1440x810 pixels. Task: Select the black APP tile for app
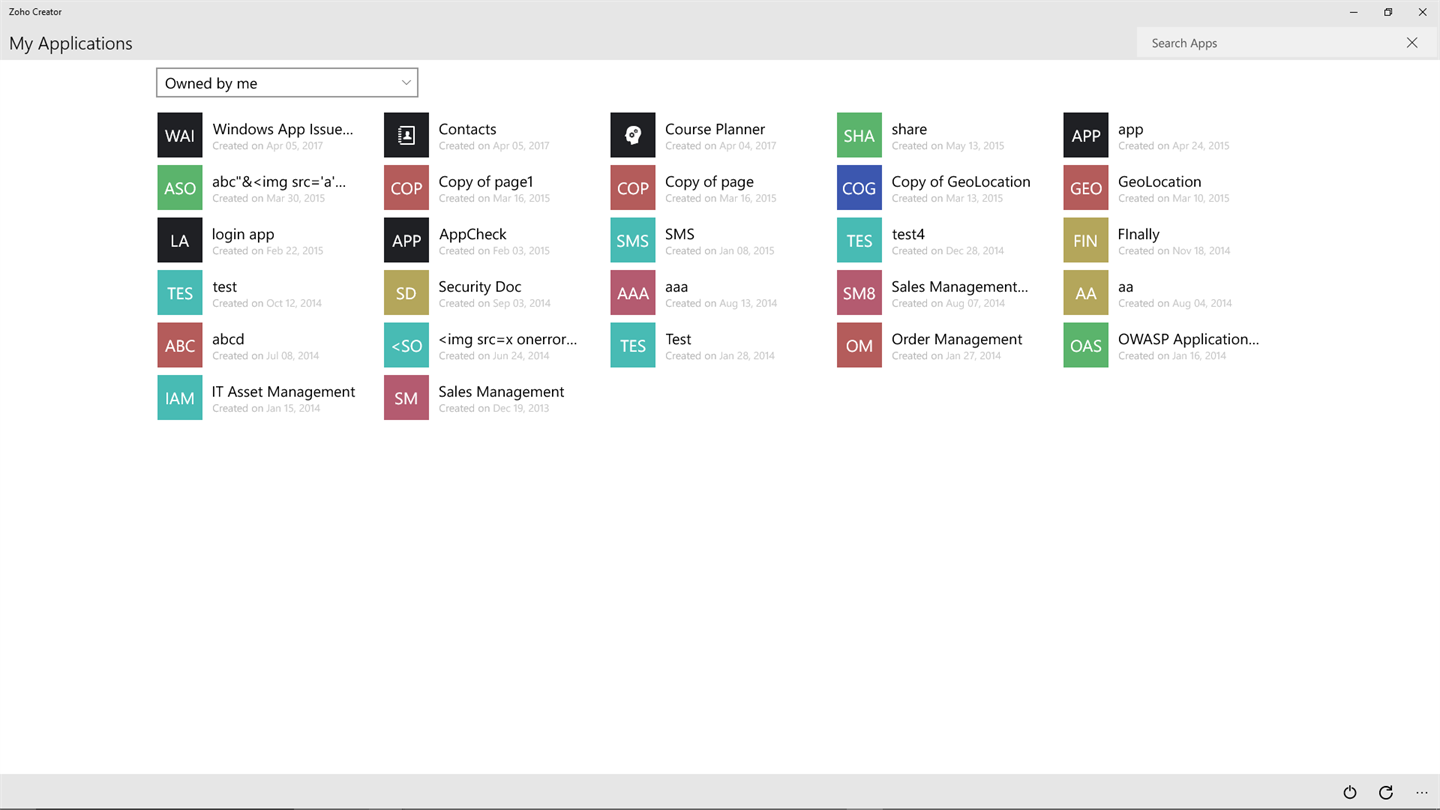point(1086,135)
